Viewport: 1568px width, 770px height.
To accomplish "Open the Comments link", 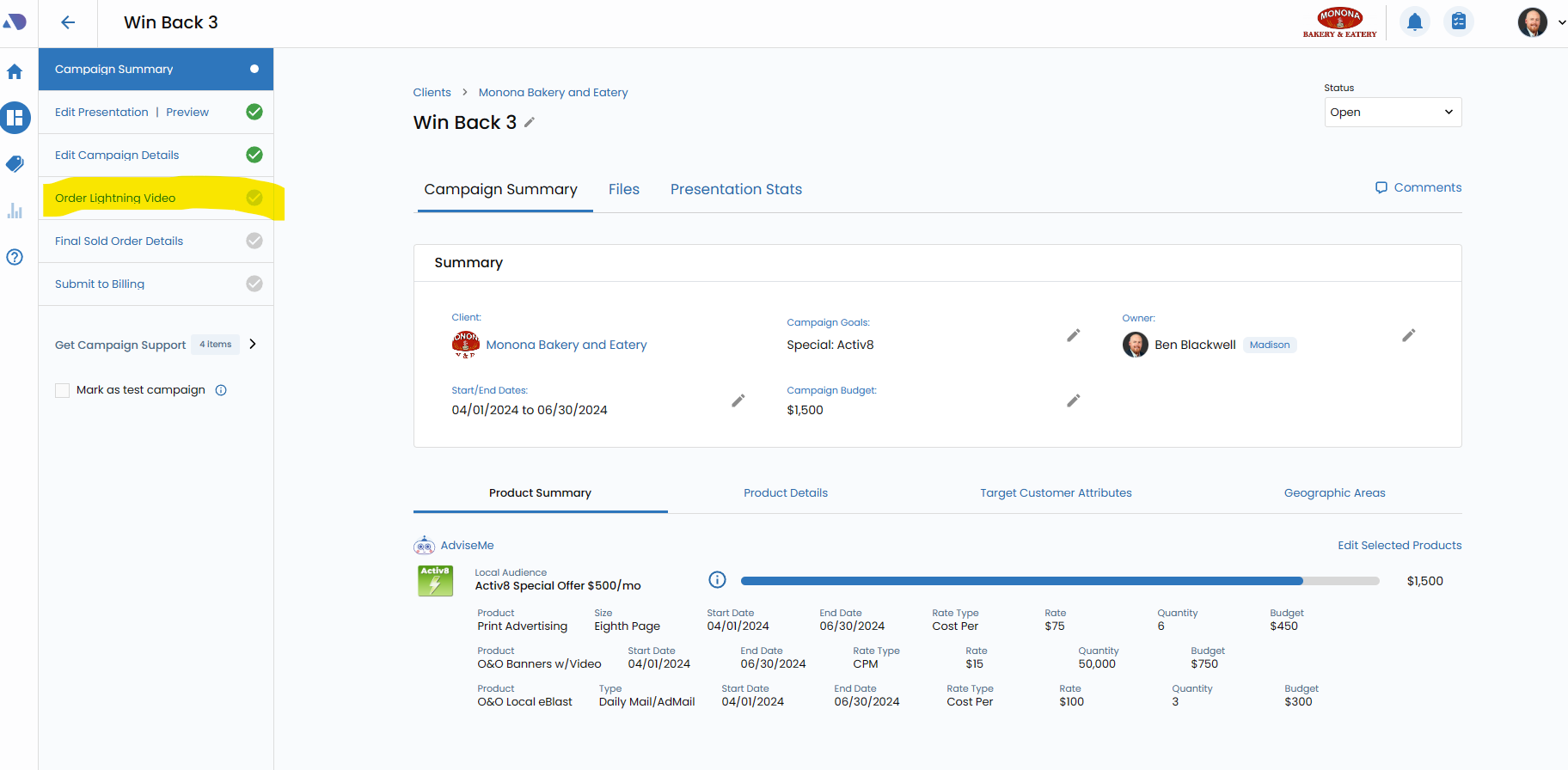I will point(1418,187).
